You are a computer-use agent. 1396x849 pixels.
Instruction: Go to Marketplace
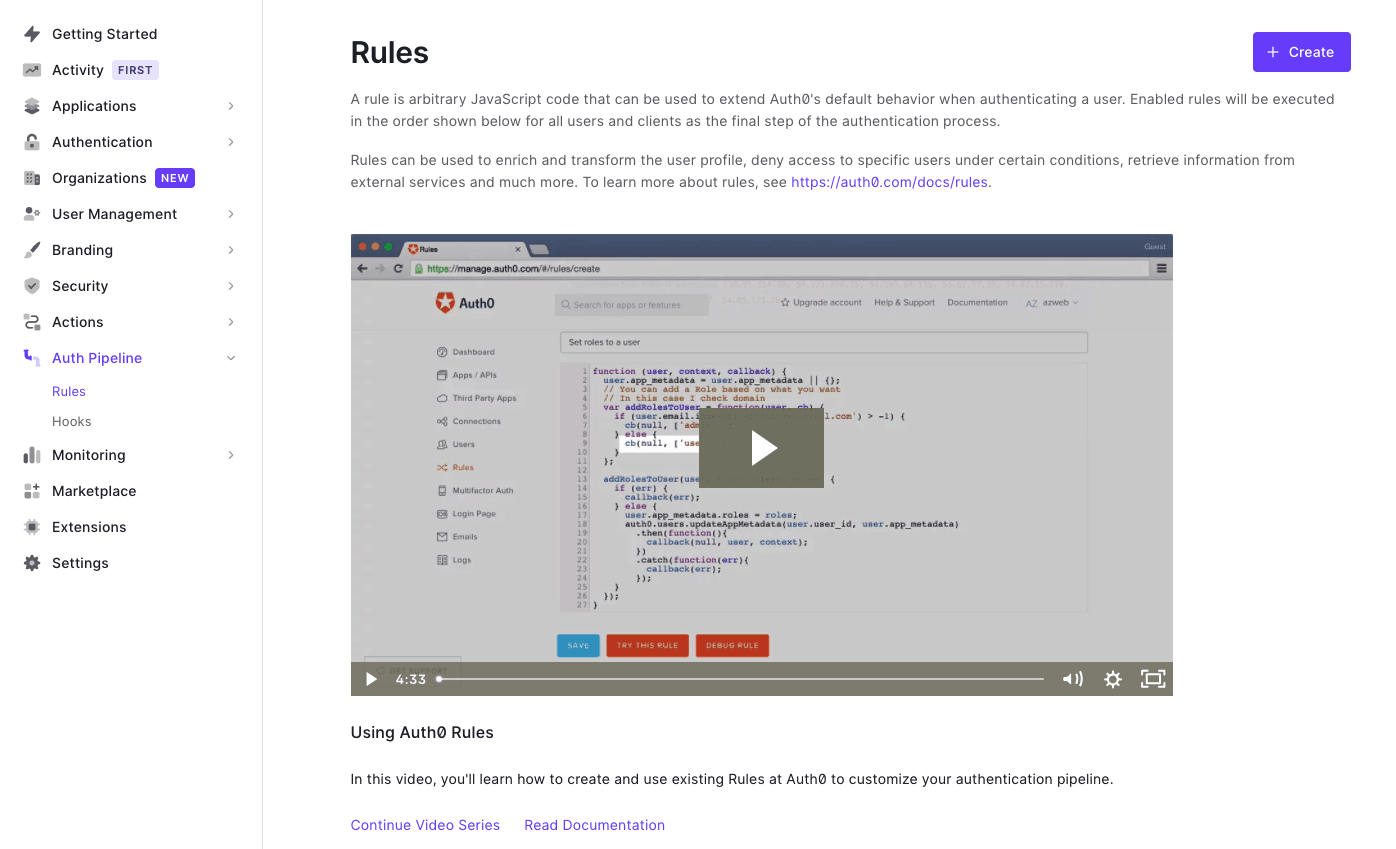[x=94, y=491]
